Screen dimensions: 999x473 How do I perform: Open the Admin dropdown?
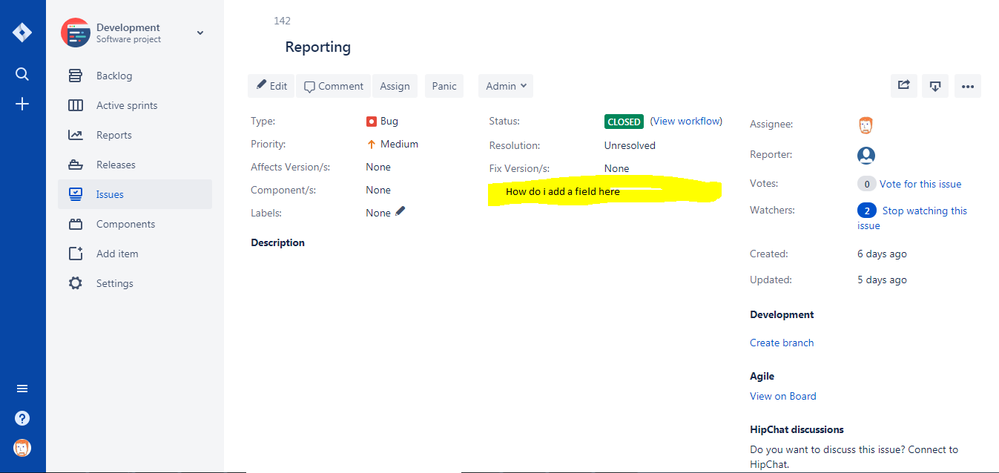pyautogui.click(x=506, y=86)
